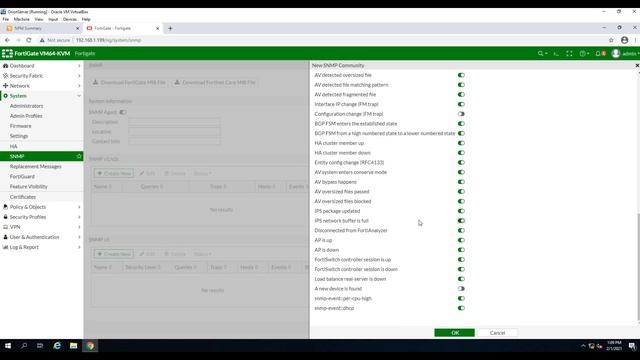Toggle HA cluster member up trap
This screenshot has width=640, height=360.
(461, 143)
